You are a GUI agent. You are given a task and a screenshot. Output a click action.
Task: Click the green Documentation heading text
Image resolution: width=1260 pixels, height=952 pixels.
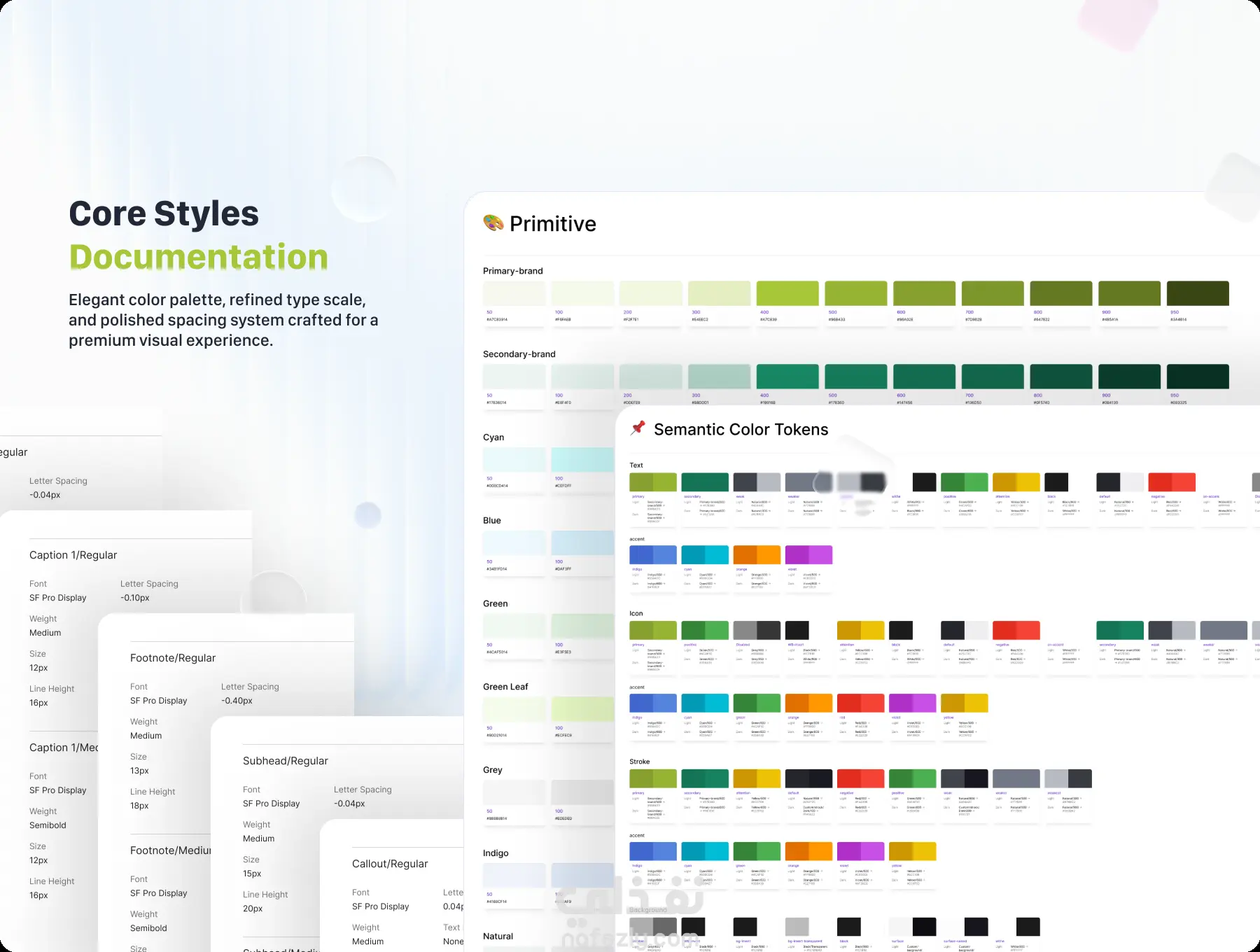point(199,258)
